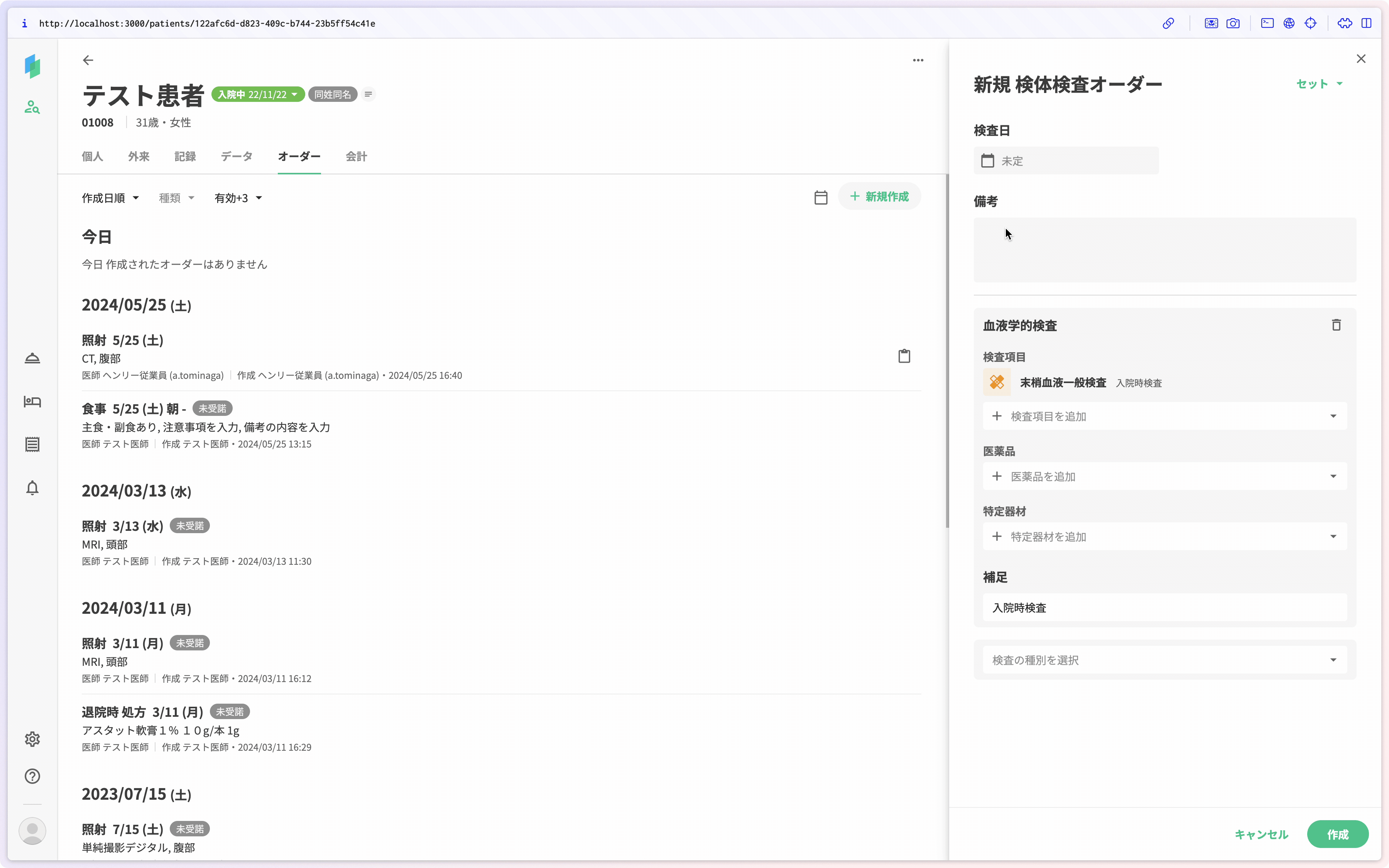Open the settings gear in sidebar
This screenshot has height=868, width=1389.
32,739
